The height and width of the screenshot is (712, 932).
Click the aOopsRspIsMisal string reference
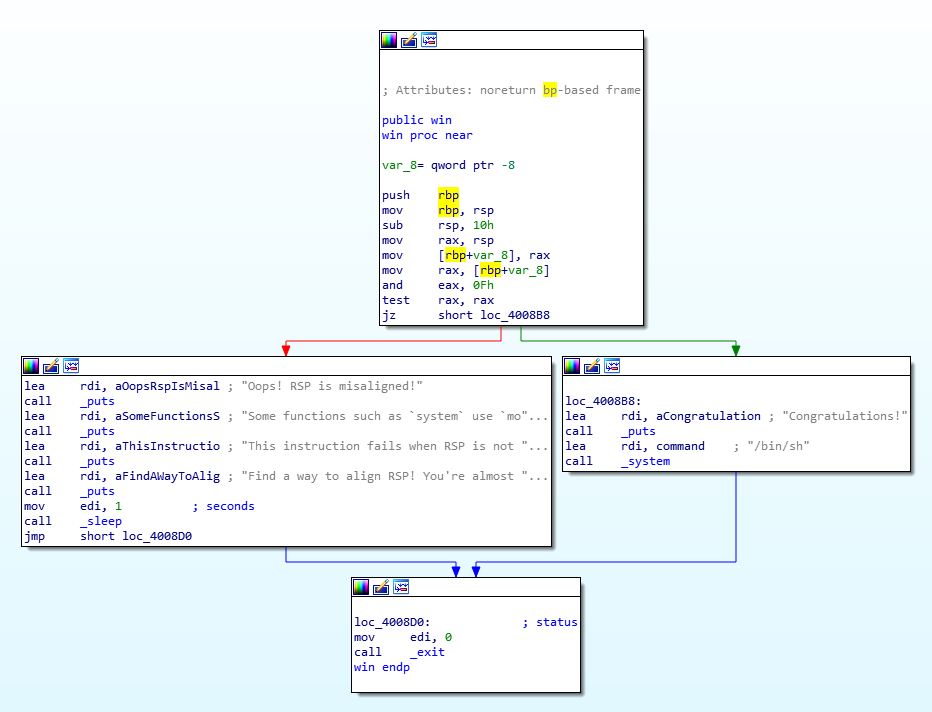pos(168,386)
